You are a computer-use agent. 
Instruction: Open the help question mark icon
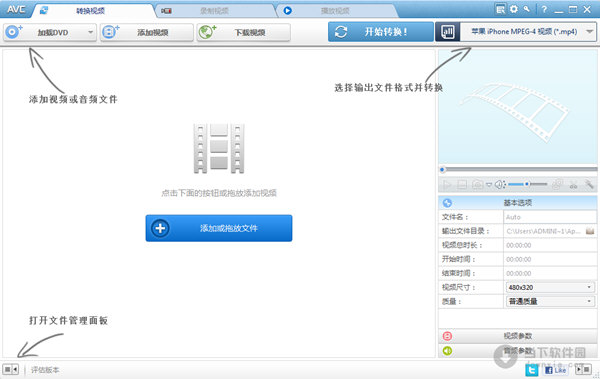coord(544,10)
